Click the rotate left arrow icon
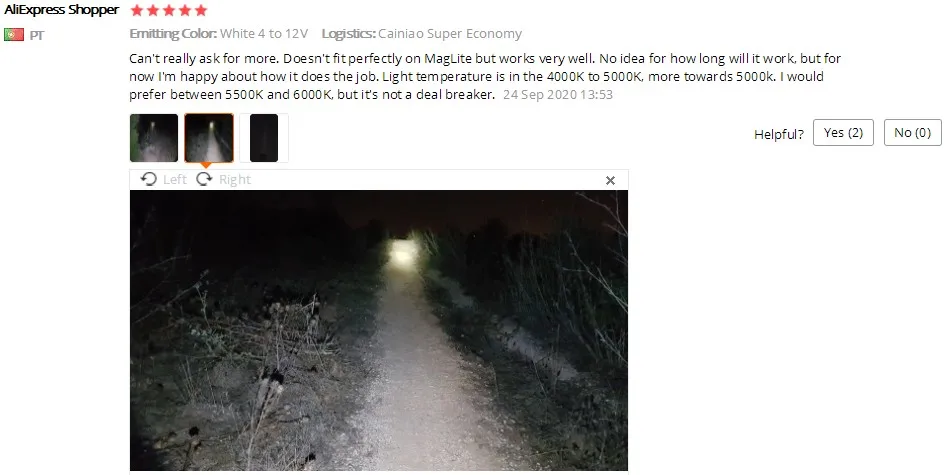Image resolution: width=944 pixels, height=475 pixels. (x=148, y=179)
